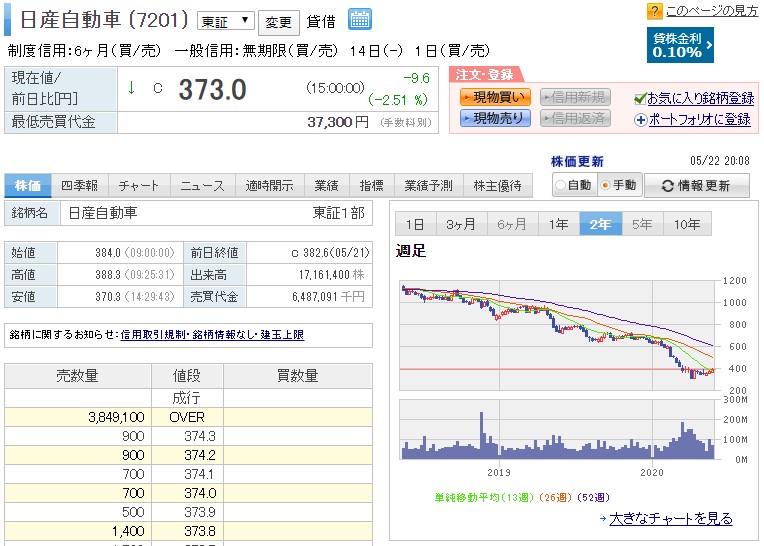This screenshot has width=764, height=546.
Task: Click the 始値 value 384.0
Action: [108, 253]
